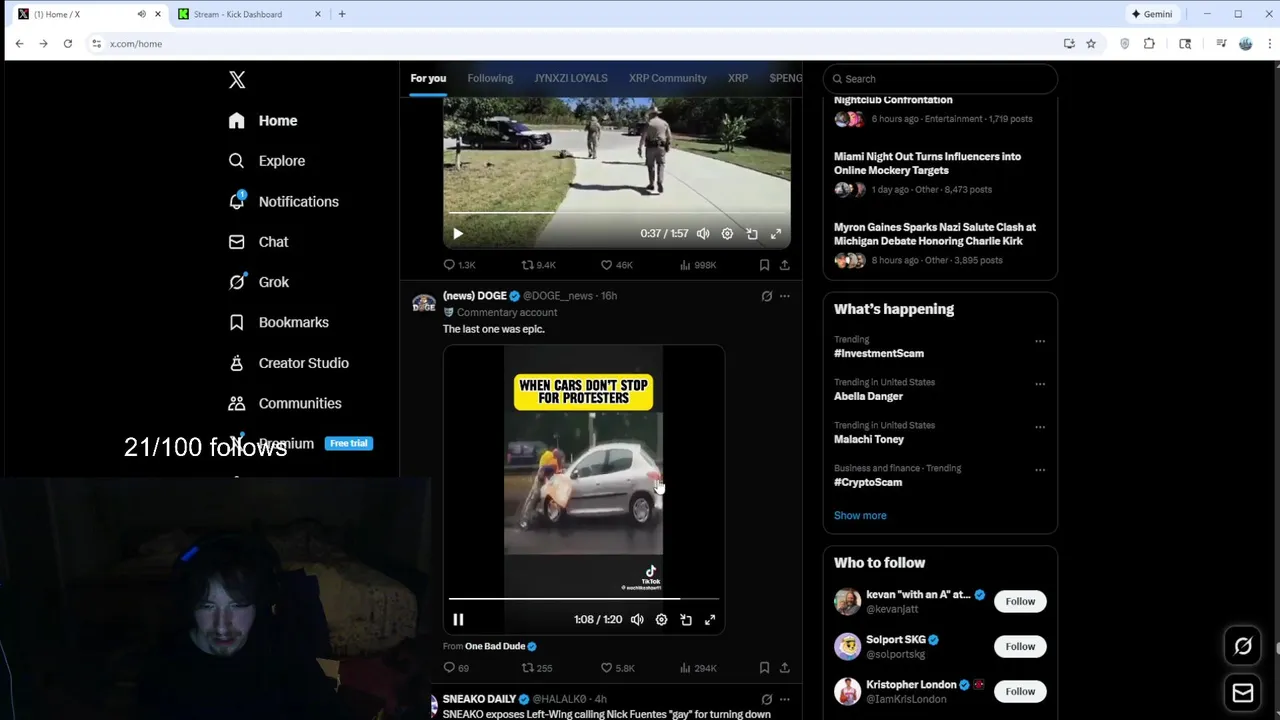
Task: Open settings gear on top video
Action: pos(727,234)
